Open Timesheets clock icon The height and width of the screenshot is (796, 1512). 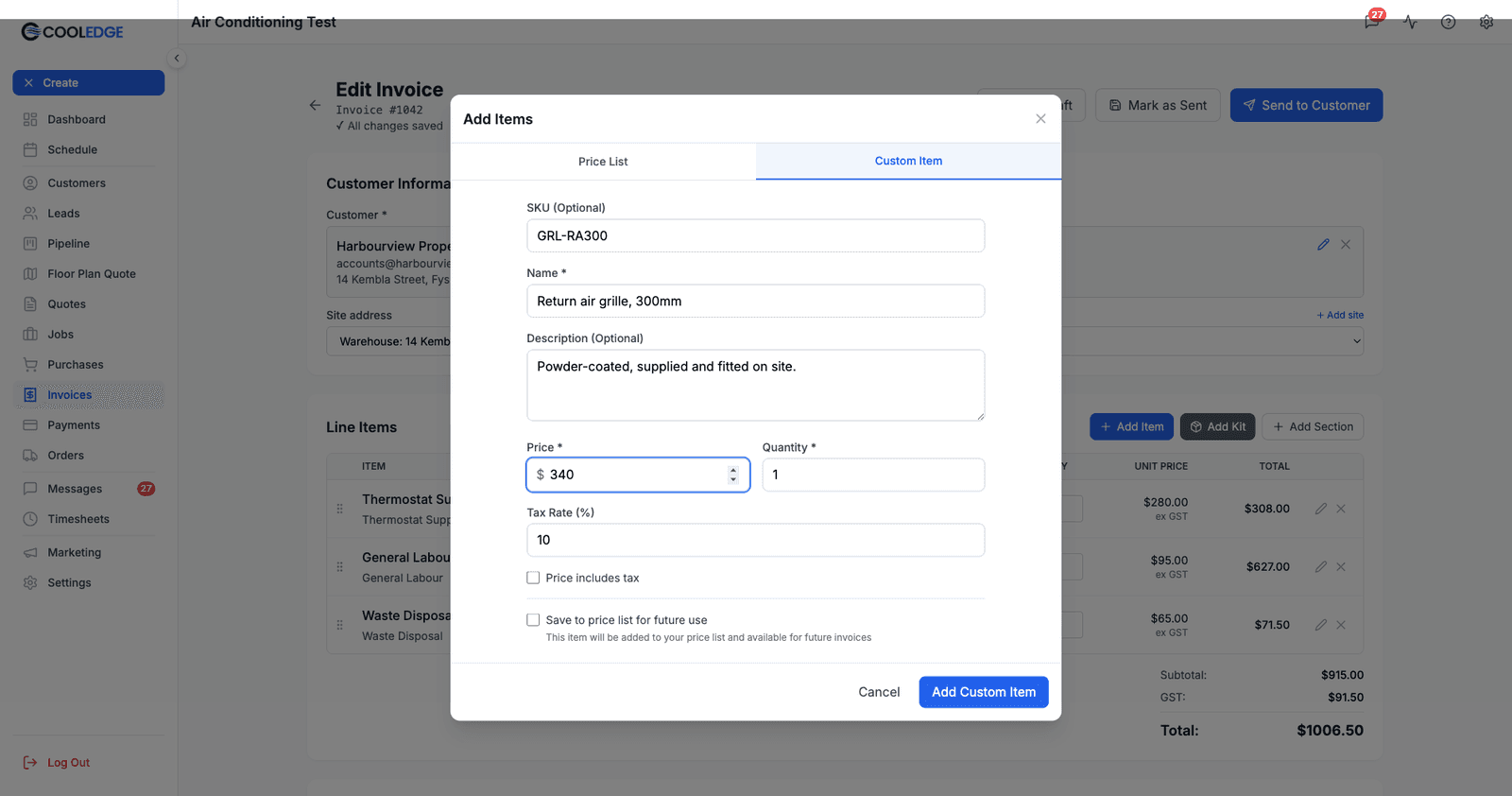pos(30,519)
